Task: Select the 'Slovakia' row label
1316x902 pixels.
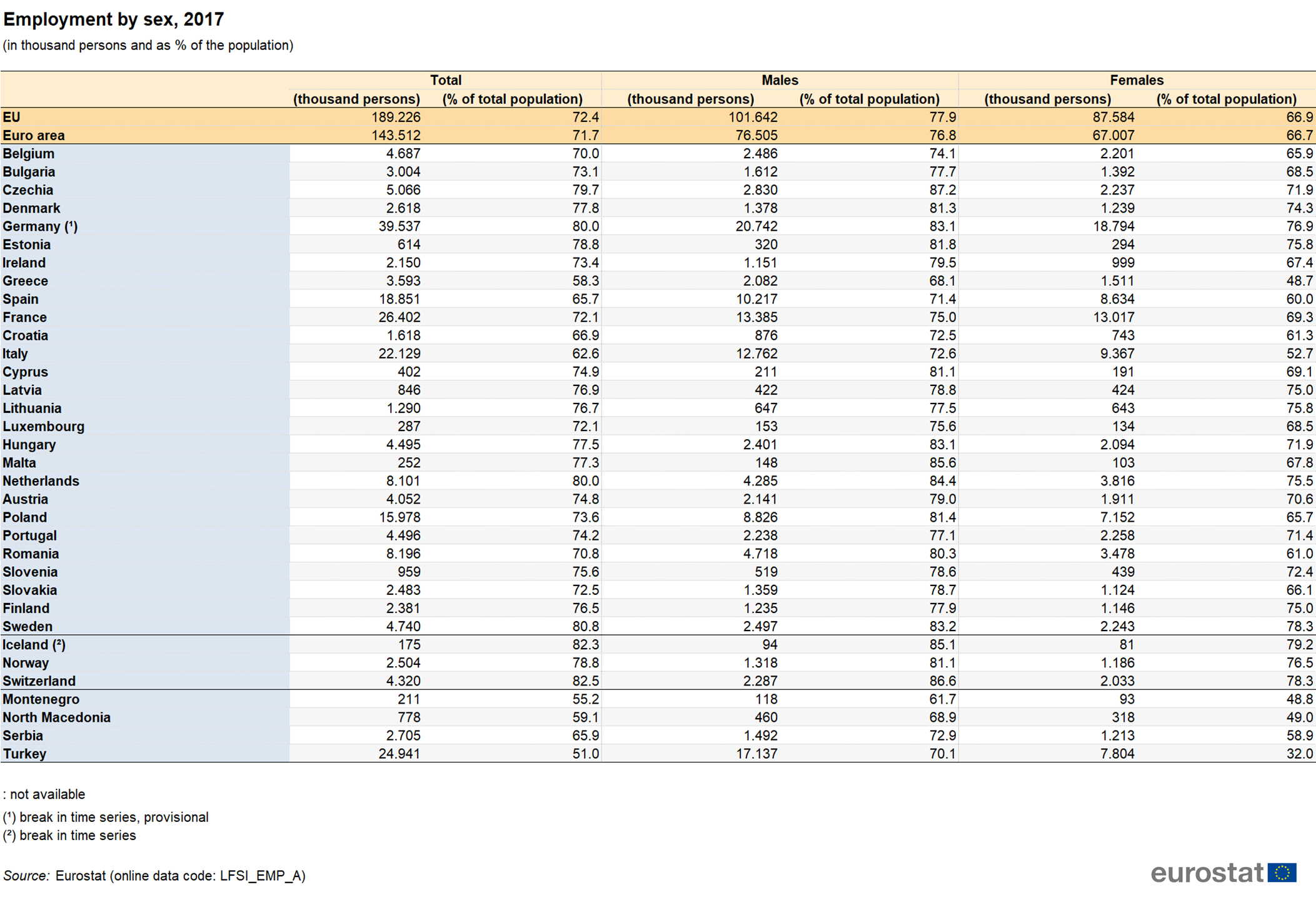Action: 30,590
